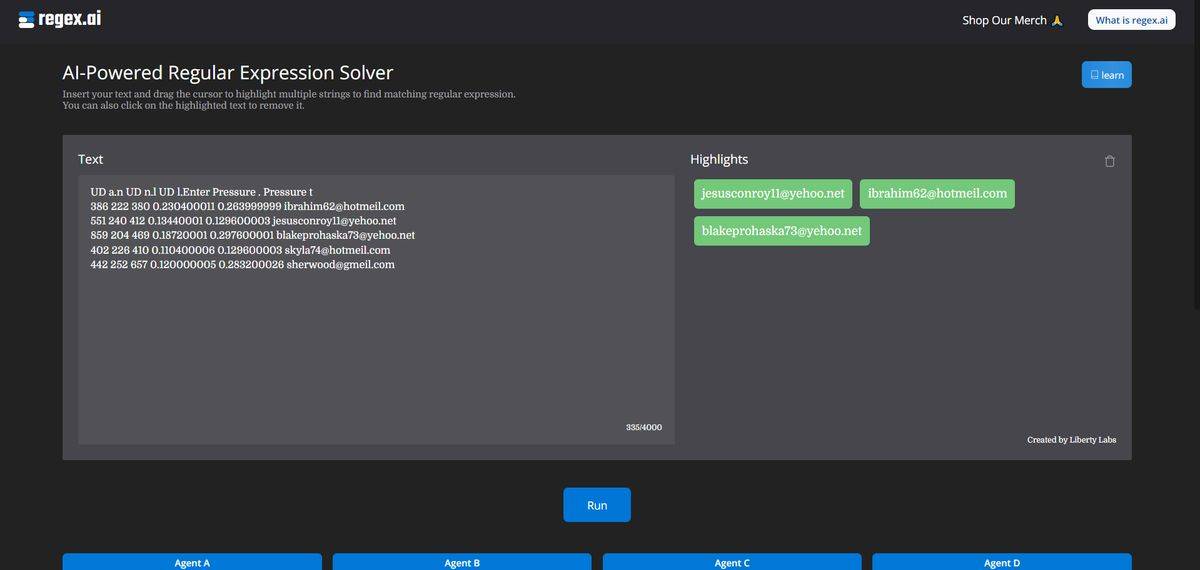Click the Created by Liberty Labs credit

click(x=1071, y=440)
